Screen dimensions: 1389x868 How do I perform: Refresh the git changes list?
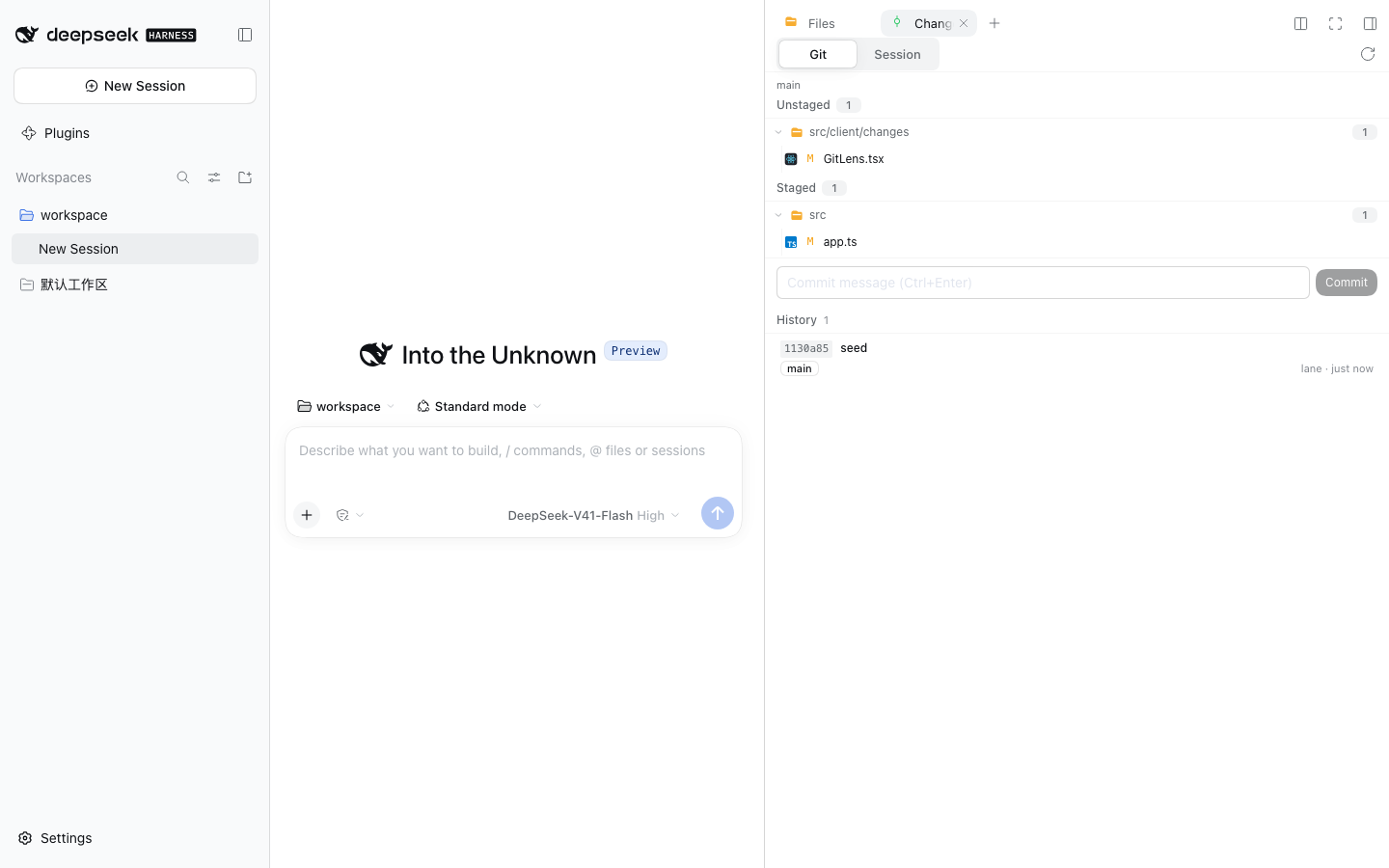(1368, 54)
